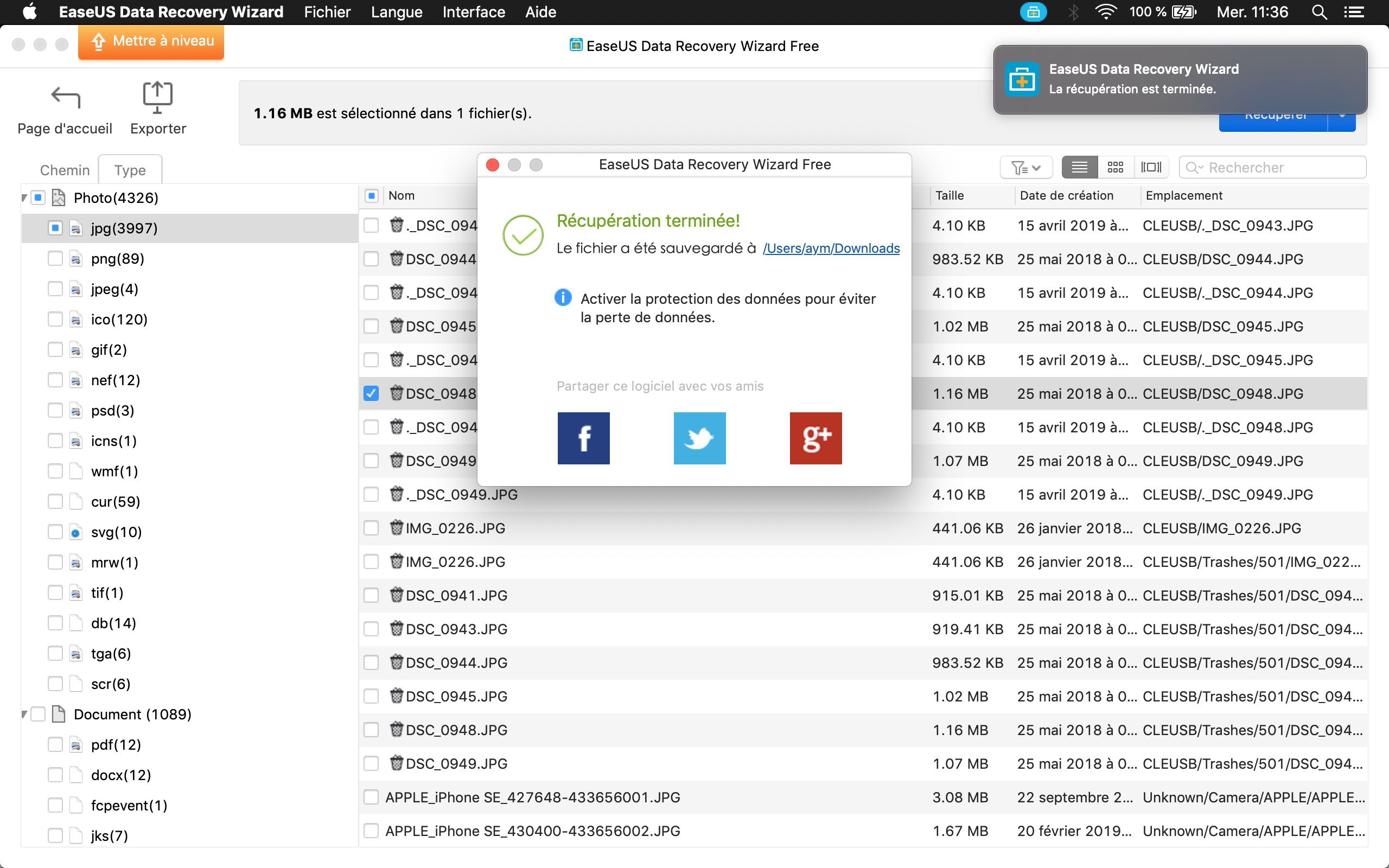Close the Récupération terminée dialog
The width and height of the screenshot is (1389, 868).
(493, 165)
